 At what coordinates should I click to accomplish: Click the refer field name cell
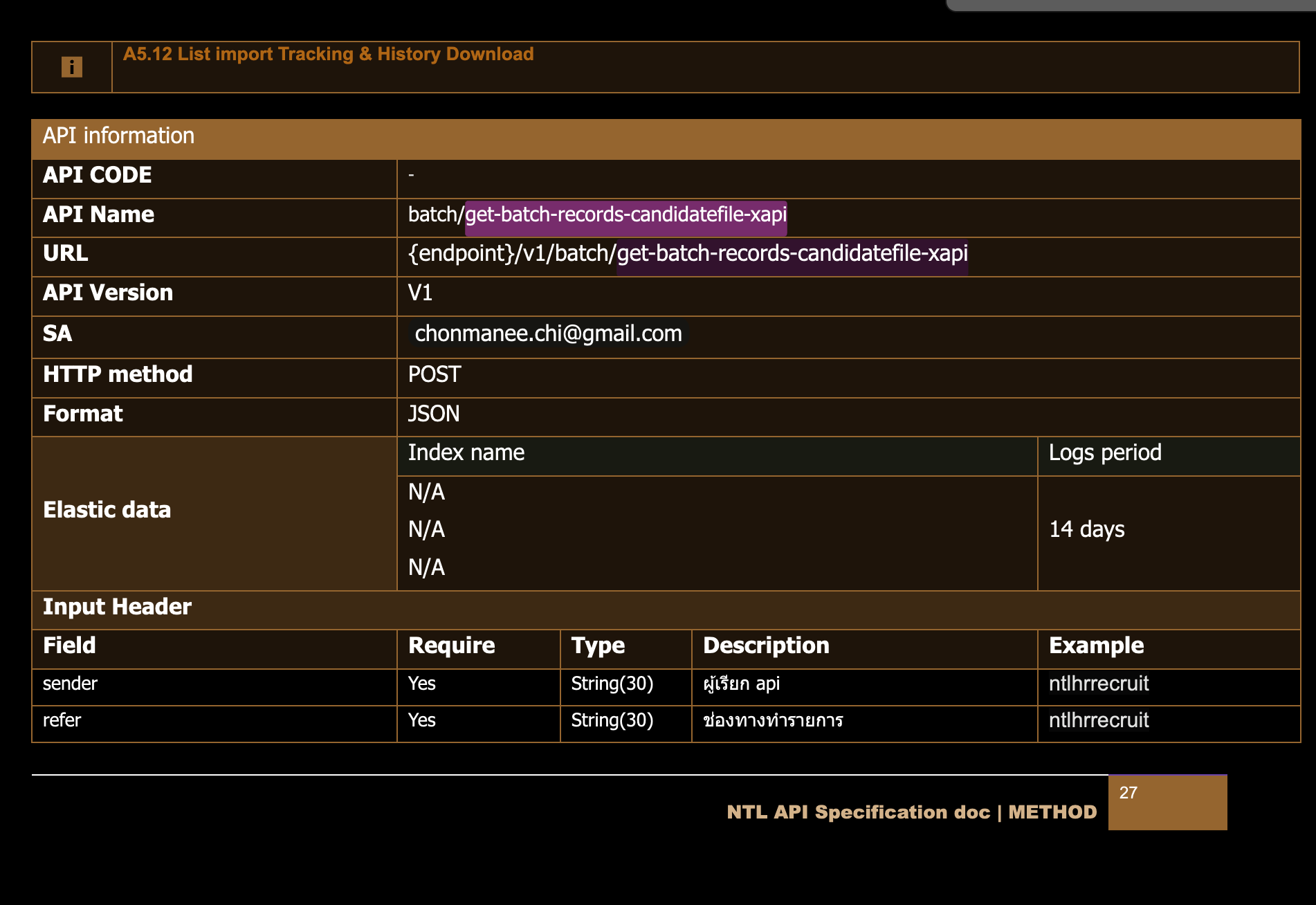pos(62,721)
